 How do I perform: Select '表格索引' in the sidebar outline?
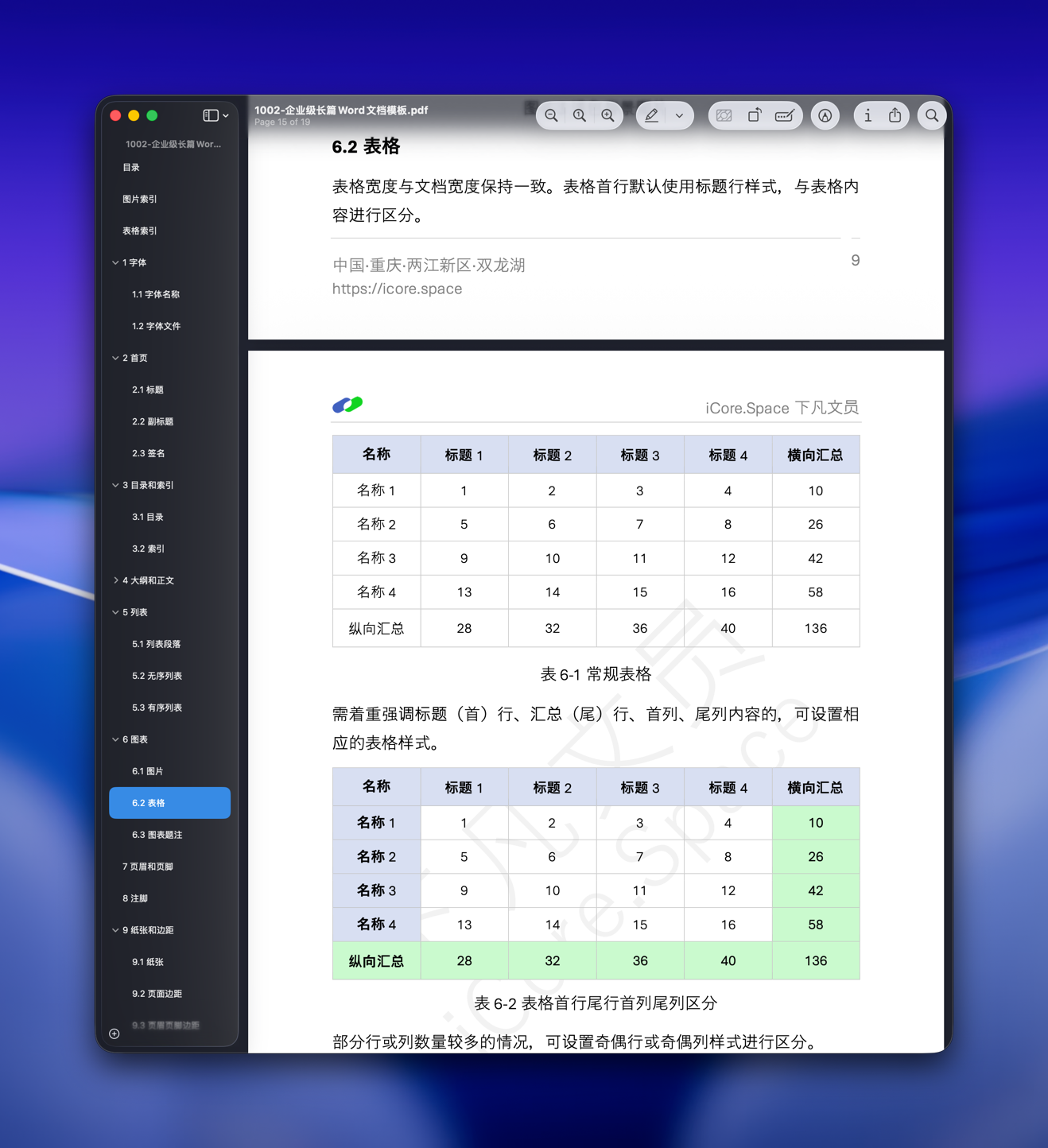139,231
